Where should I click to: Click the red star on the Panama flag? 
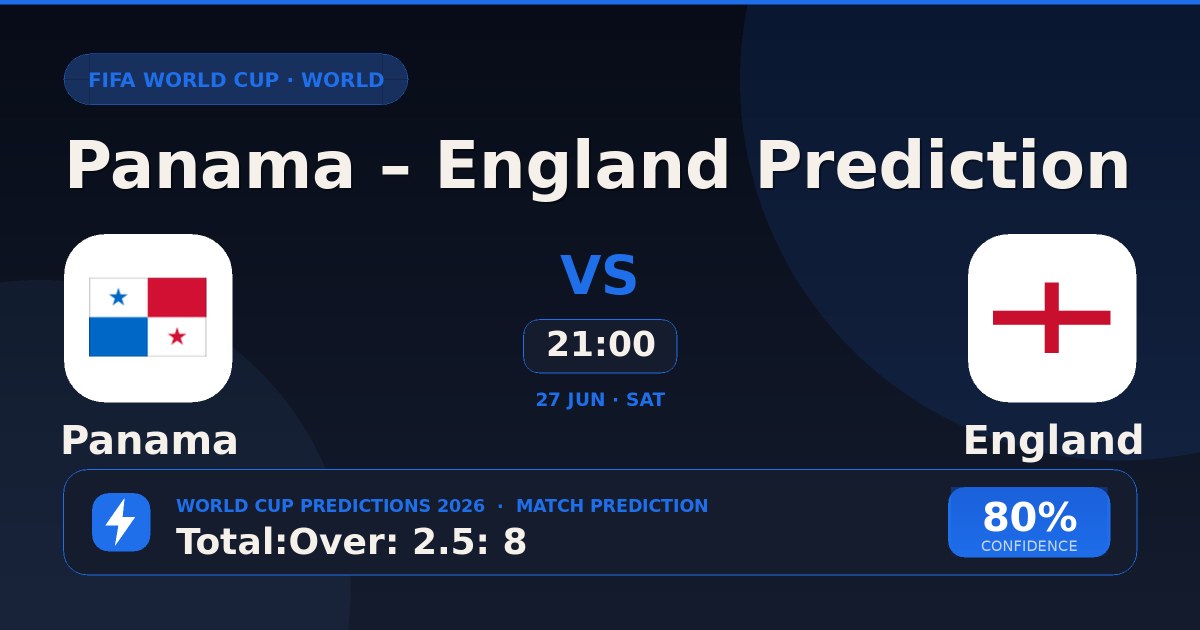[177, 337]
